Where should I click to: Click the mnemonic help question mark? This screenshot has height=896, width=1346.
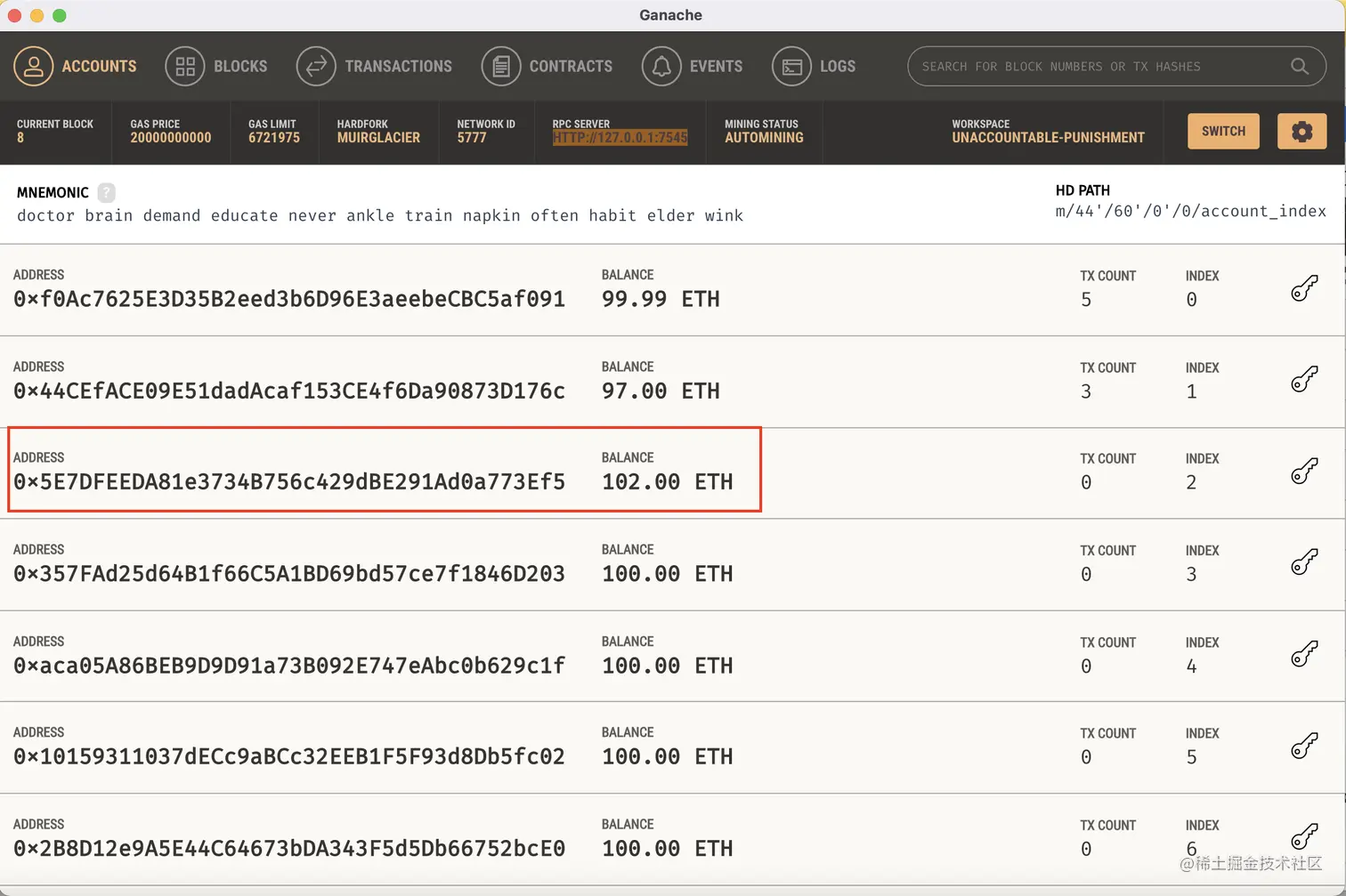(x=106, y=192)
